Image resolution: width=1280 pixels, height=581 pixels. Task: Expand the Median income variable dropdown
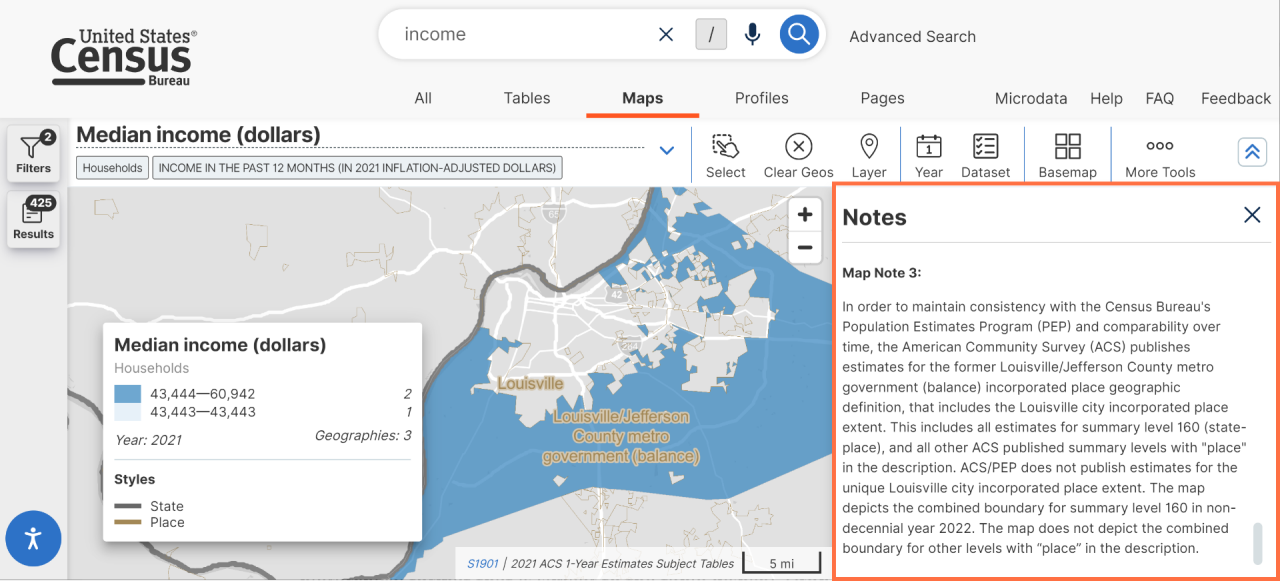(667, 151)
